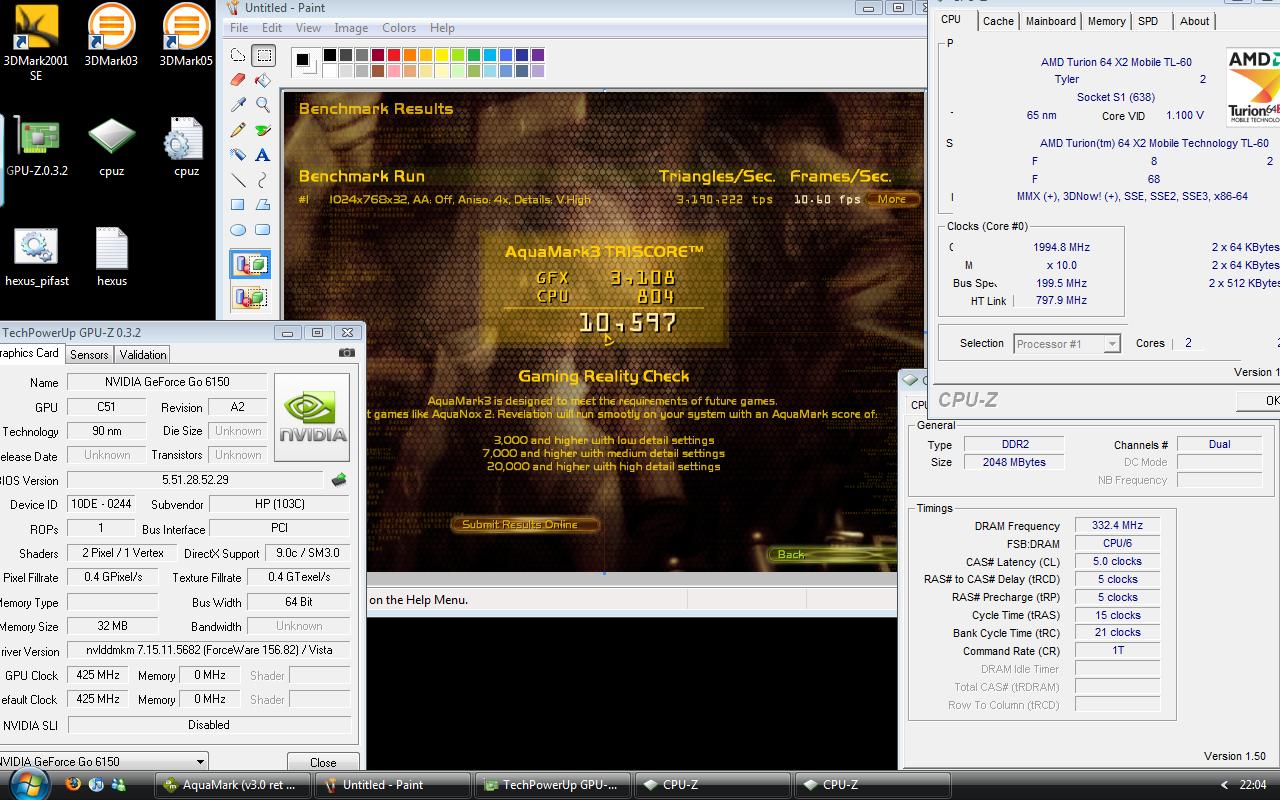Click the taskbar clock showing 22:04

(1252, 785)
